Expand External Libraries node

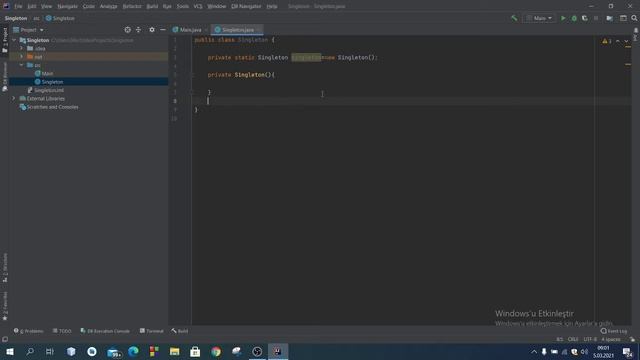(14, 98)
